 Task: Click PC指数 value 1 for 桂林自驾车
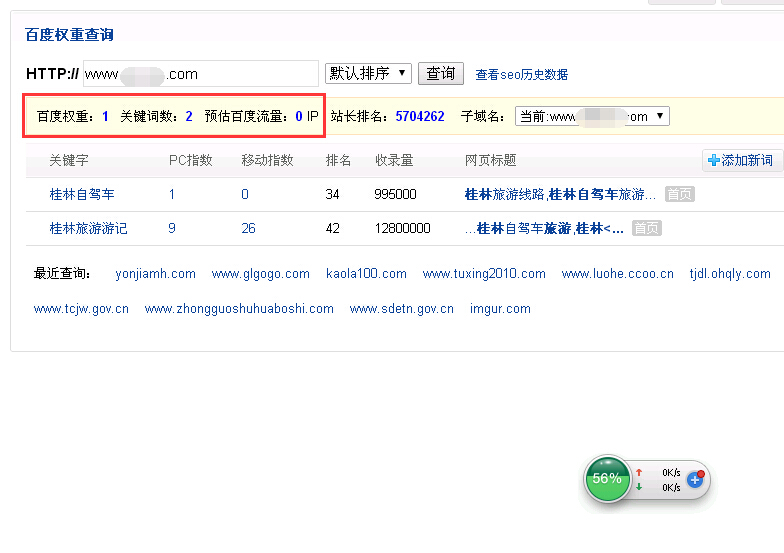[172, 194]
